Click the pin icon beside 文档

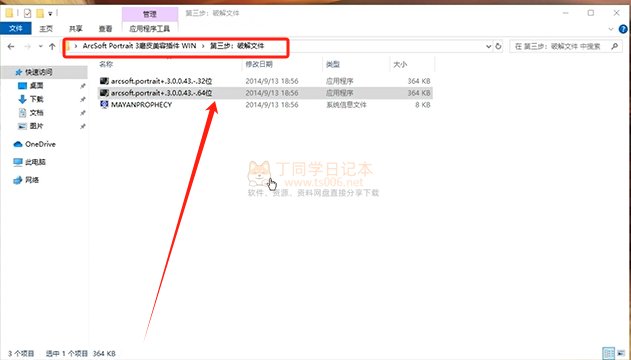[x=83, y=113]
